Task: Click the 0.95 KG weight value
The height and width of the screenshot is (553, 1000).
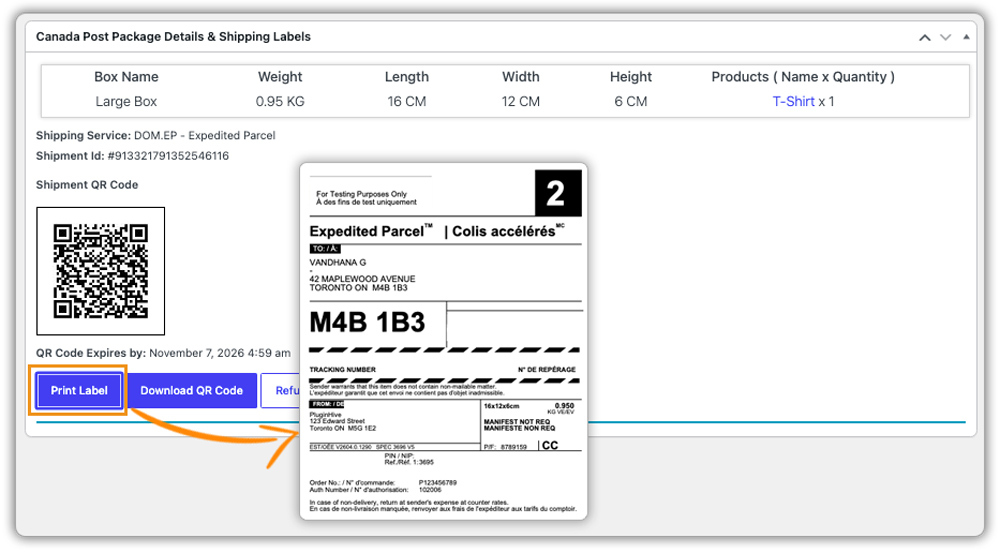Action: click(280, 101)
